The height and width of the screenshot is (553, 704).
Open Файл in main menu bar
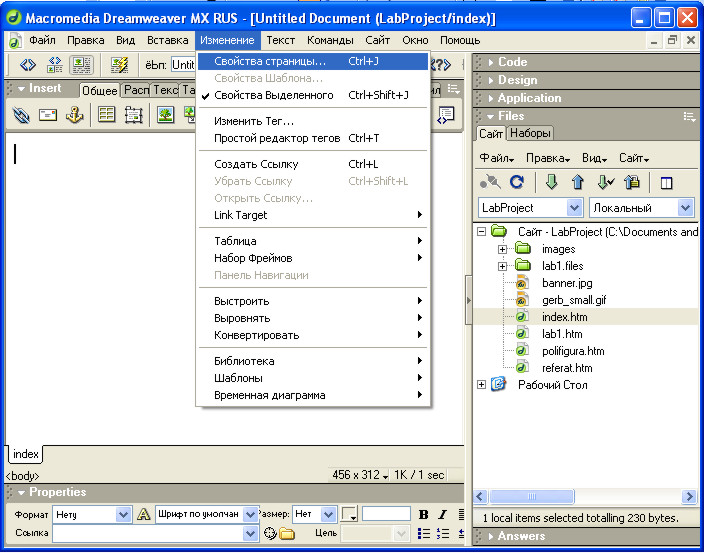click(x=42, y=40)
